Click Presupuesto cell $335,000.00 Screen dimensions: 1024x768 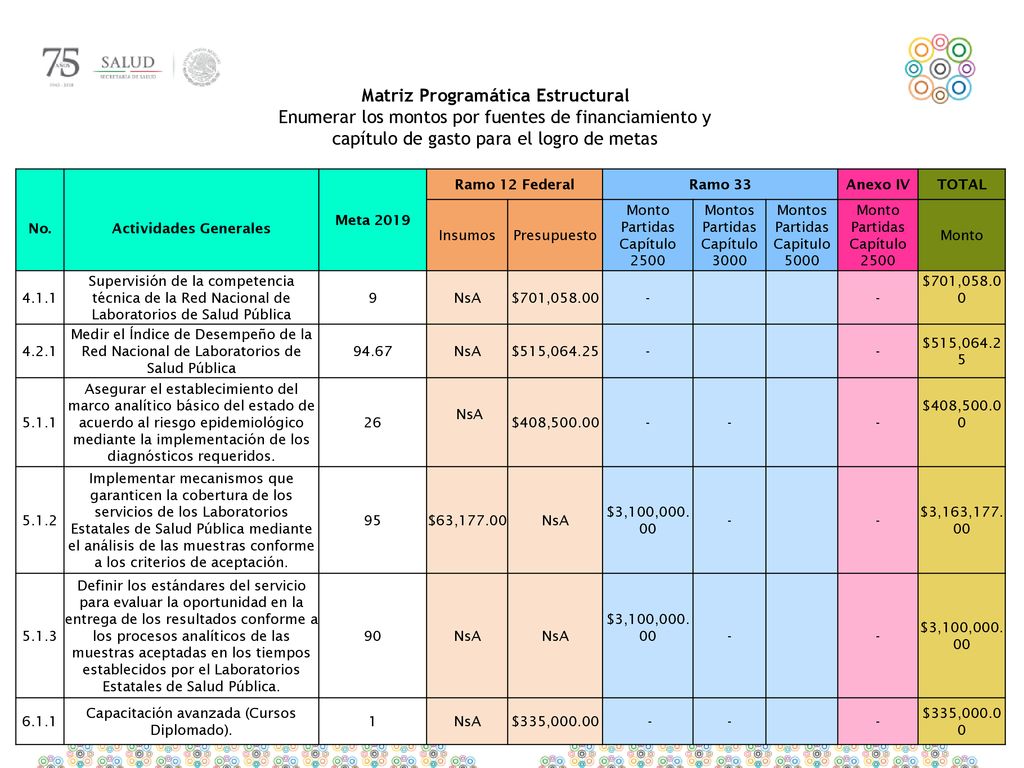(555, 722)
